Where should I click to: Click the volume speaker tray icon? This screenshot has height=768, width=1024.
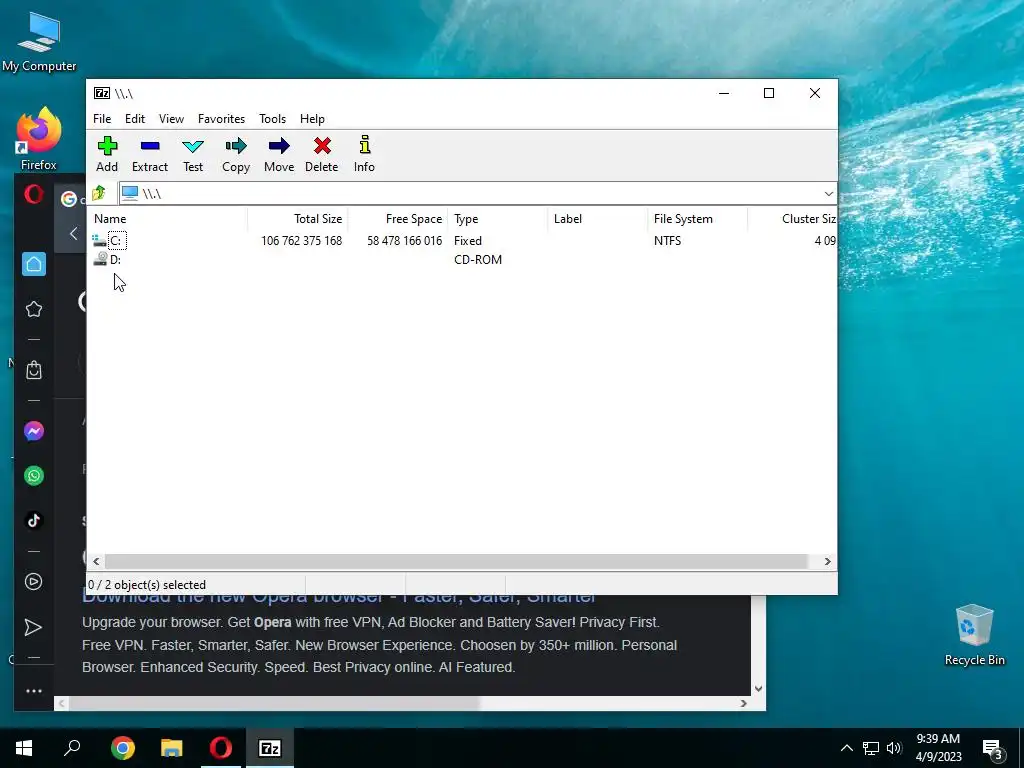[894, 748]
